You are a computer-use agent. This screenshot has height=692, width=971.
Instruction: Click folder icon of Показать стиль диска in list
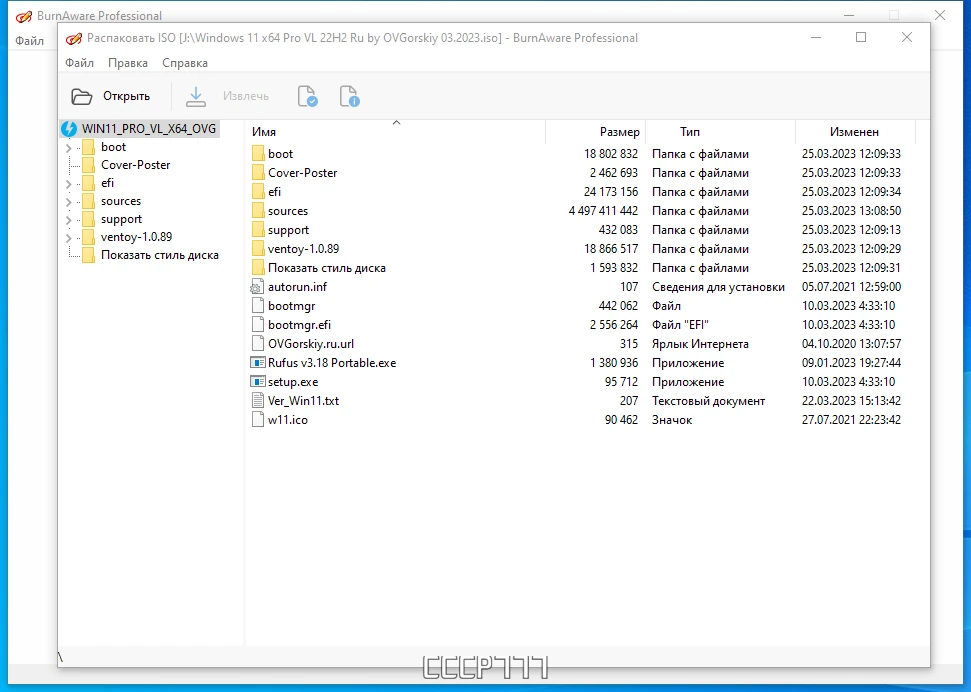(258, 268)
